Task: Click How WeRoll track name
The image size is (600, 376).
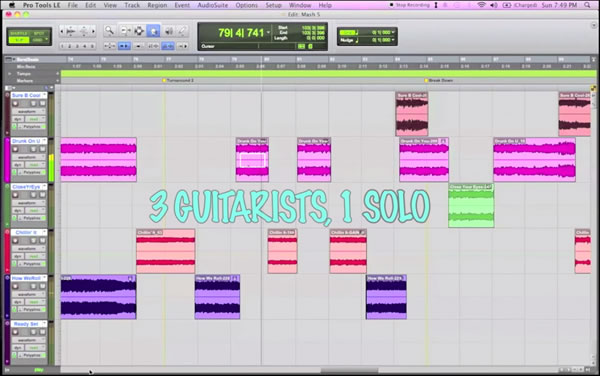Action: [x=26, y=278]
